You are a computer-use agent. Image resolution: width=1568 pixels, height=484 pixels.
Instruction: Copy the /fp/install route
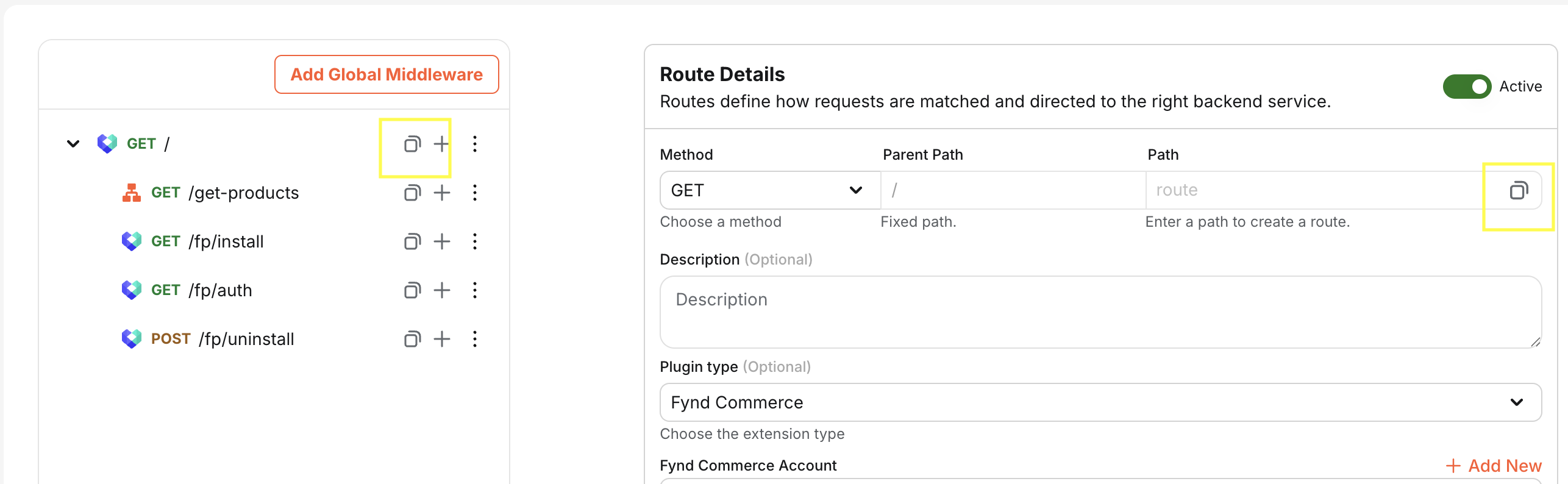tap(413, 241)
